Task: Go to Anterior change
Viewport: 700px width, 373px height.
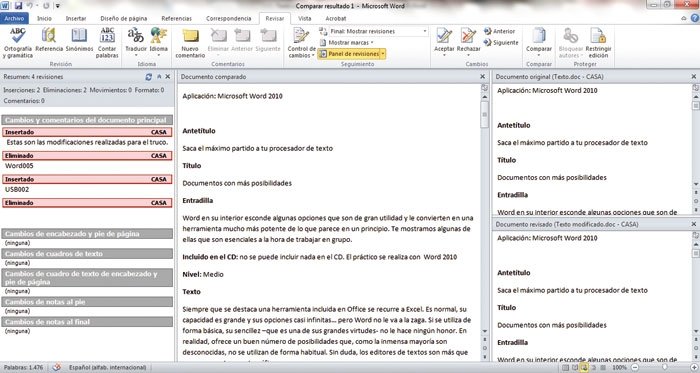Action: [x=500, y=31]
